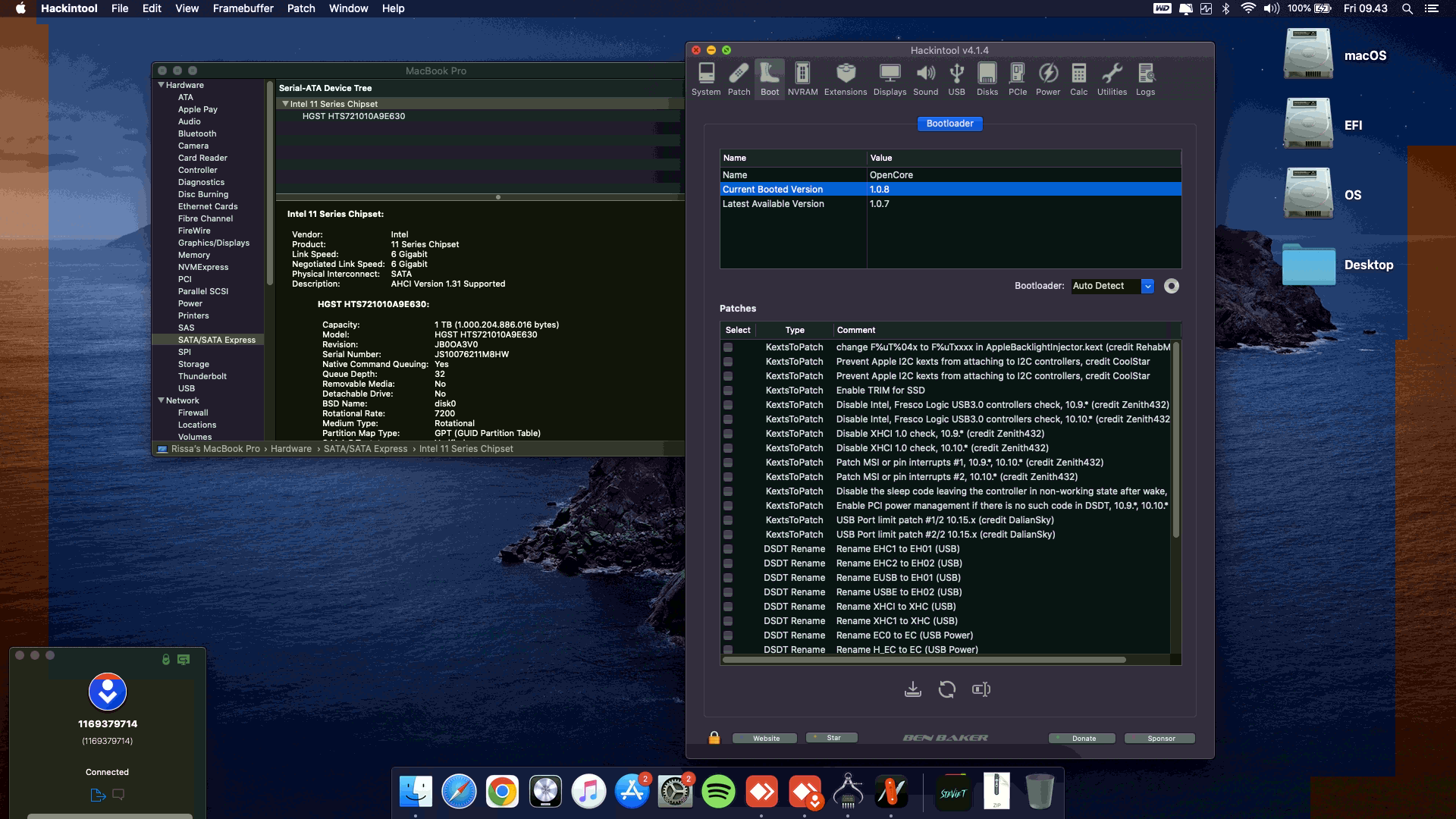Open the Calc tool

[x=1078, y=79]
